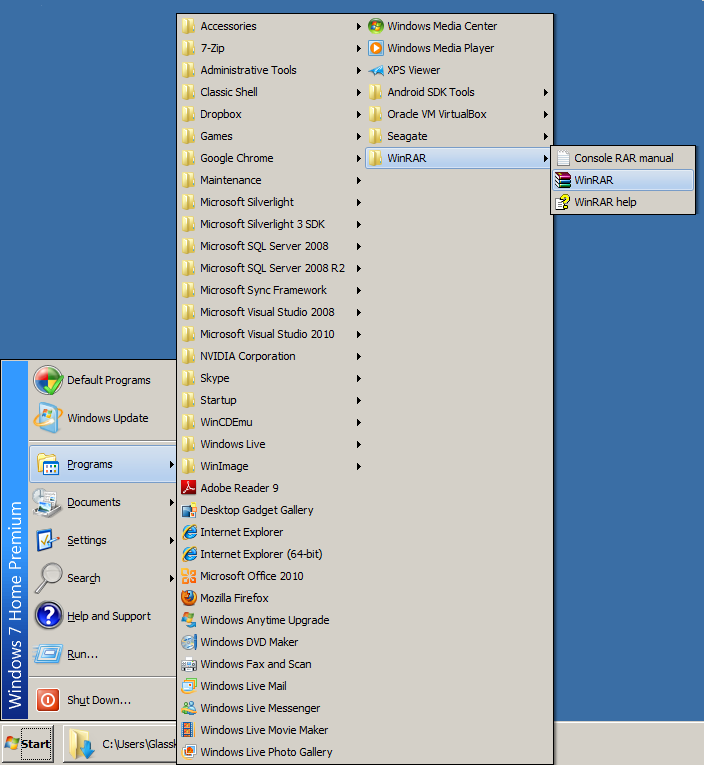The image size is (704, 765).
Task: Launch WinRAR from its books icon
Action: 563,180
